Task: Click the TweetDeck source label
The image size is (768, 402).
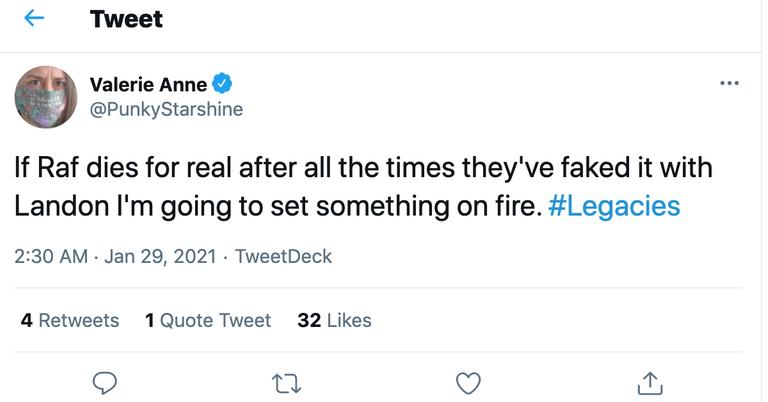Action: click(x=283, y=257)
